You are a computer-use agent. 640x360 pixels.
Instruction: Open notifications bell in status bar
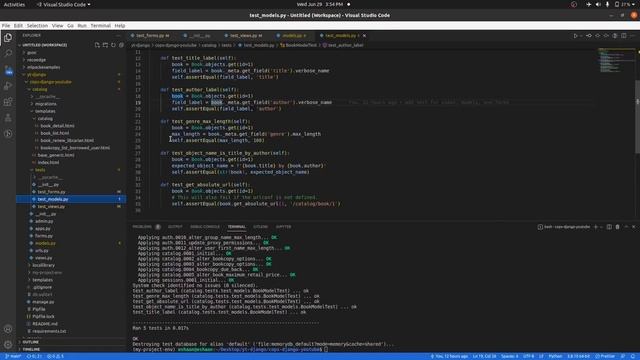click(633, 356)
